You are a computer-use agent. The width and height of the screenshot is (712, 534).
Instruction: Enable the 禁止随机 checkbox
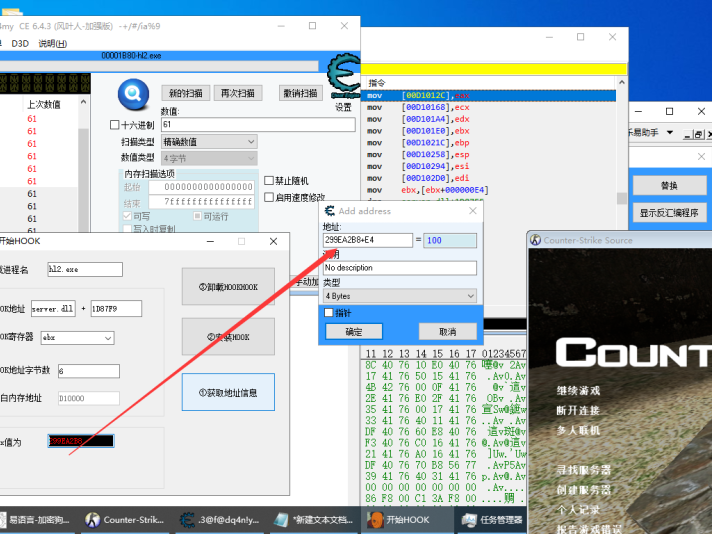pyautogui.click(x=269, y=180)
